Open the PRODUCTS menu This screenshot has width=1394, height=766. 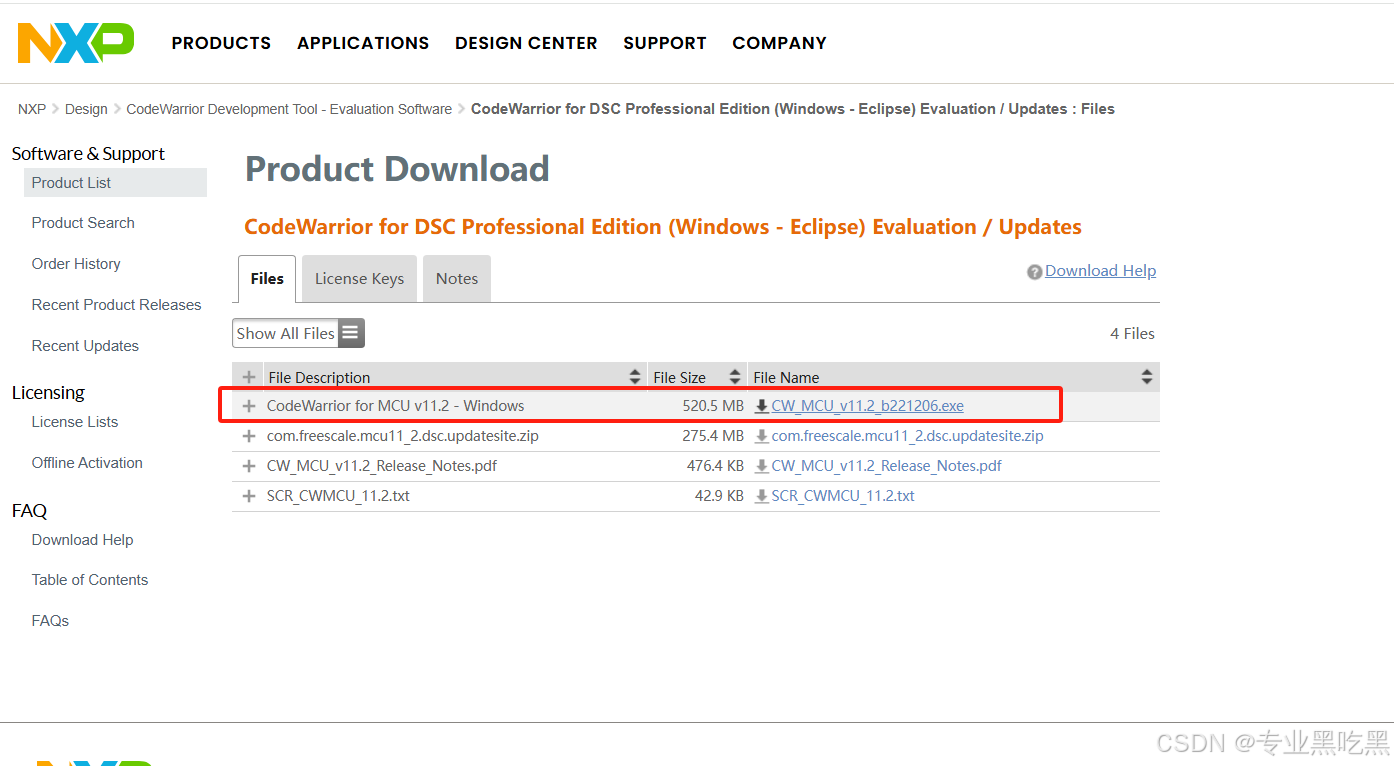[221, 43]
